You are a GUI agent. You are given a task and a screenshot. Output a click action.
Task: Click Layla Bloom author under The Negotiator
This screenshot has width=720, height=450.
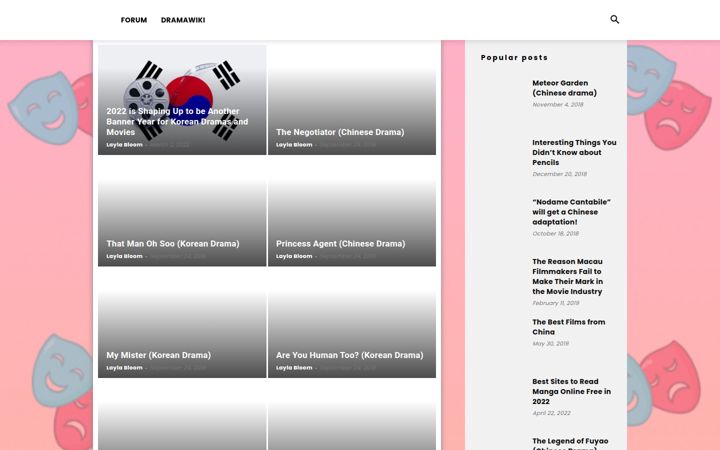tap(294, 145)
